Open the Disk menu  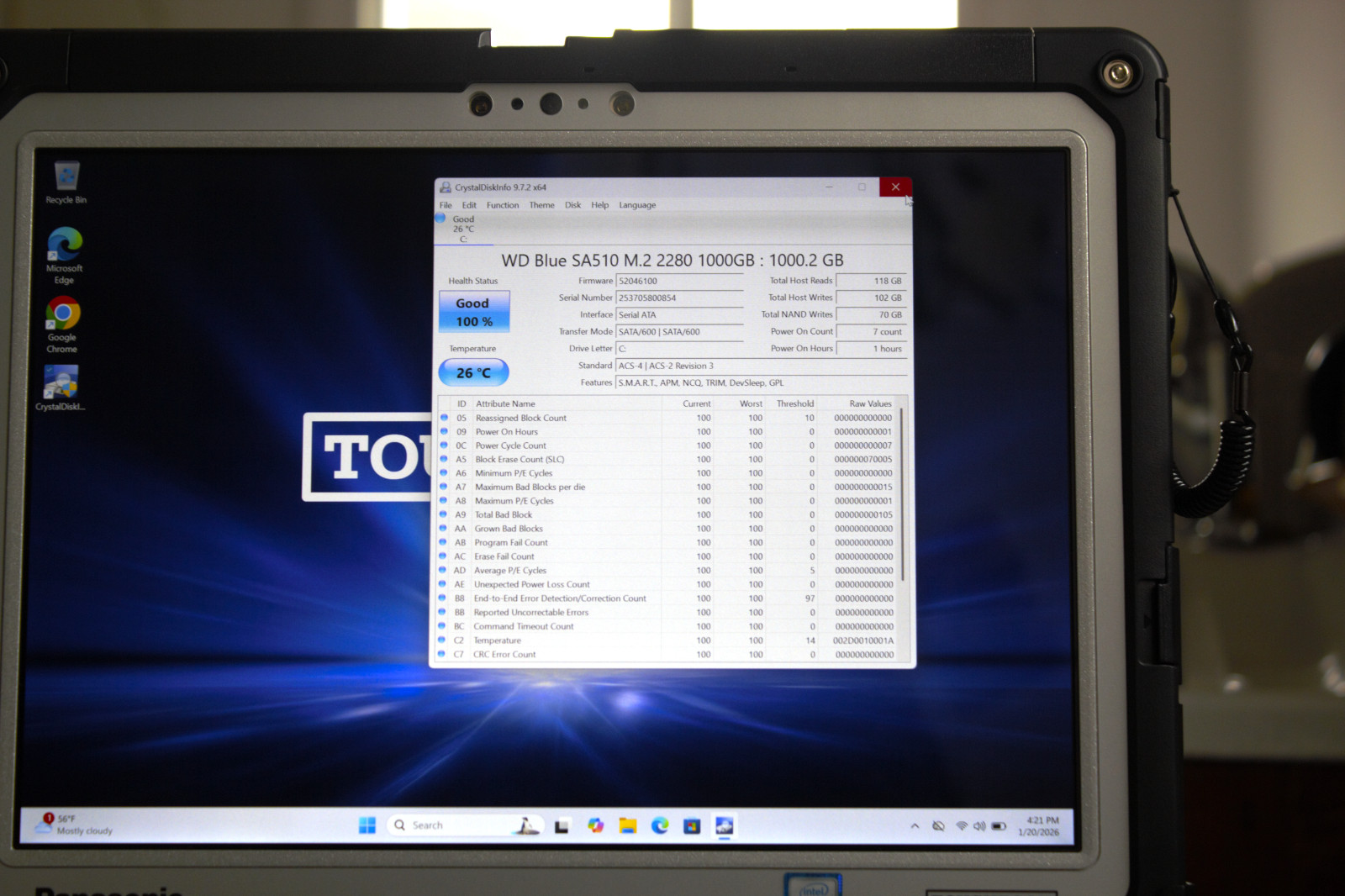[x=572, y=205]
